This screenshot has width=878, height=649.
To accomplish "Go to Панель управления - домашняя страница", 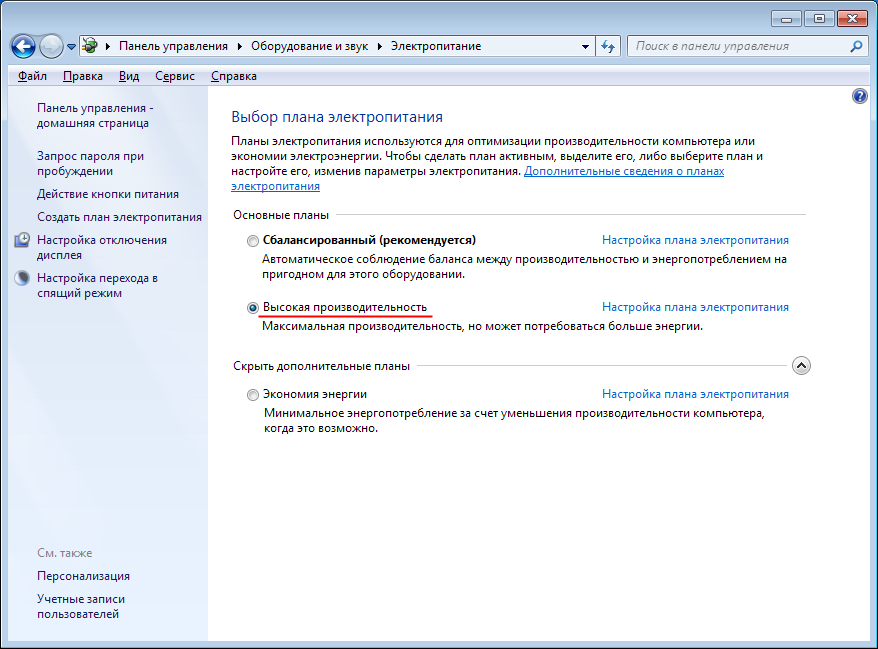I will coord(95,115).
